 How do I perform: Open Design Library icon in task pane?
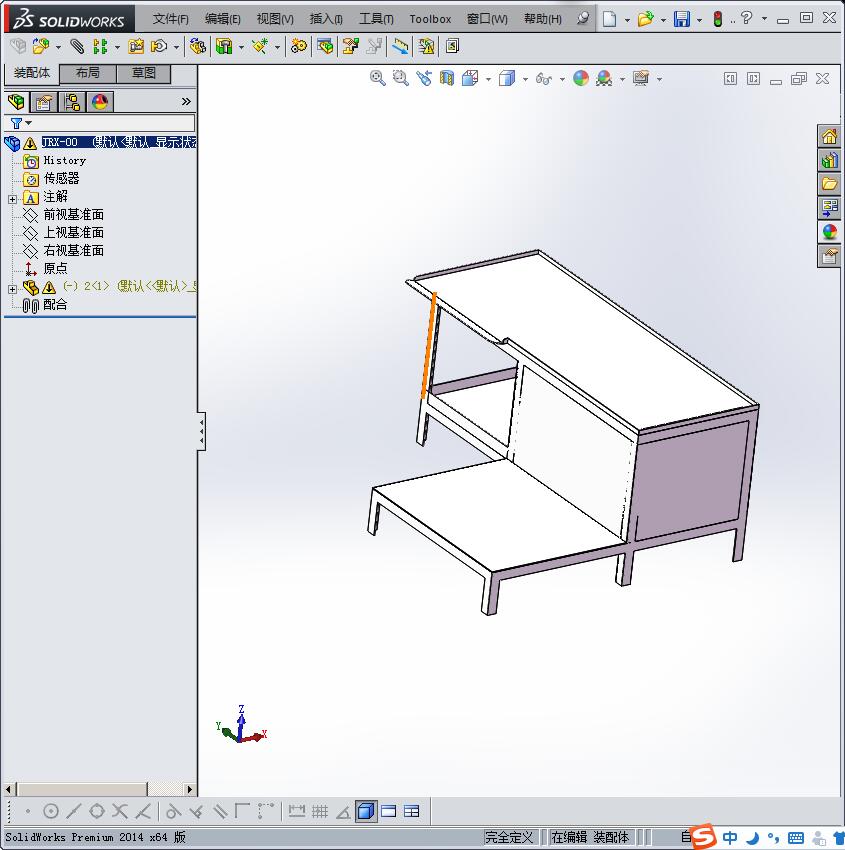point(829,160)
